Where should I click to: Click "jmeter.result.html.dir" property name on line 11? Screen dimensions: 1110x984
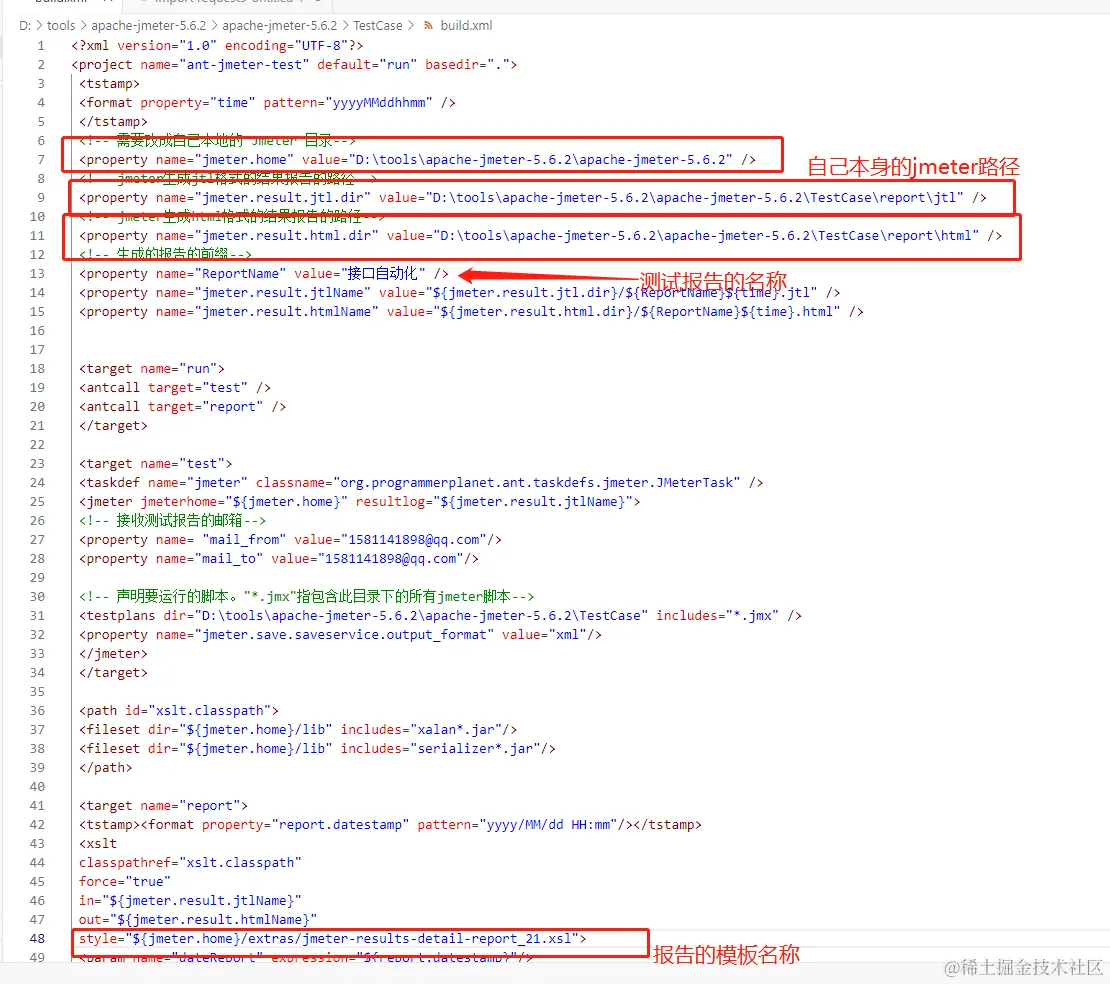pos(287,236)
